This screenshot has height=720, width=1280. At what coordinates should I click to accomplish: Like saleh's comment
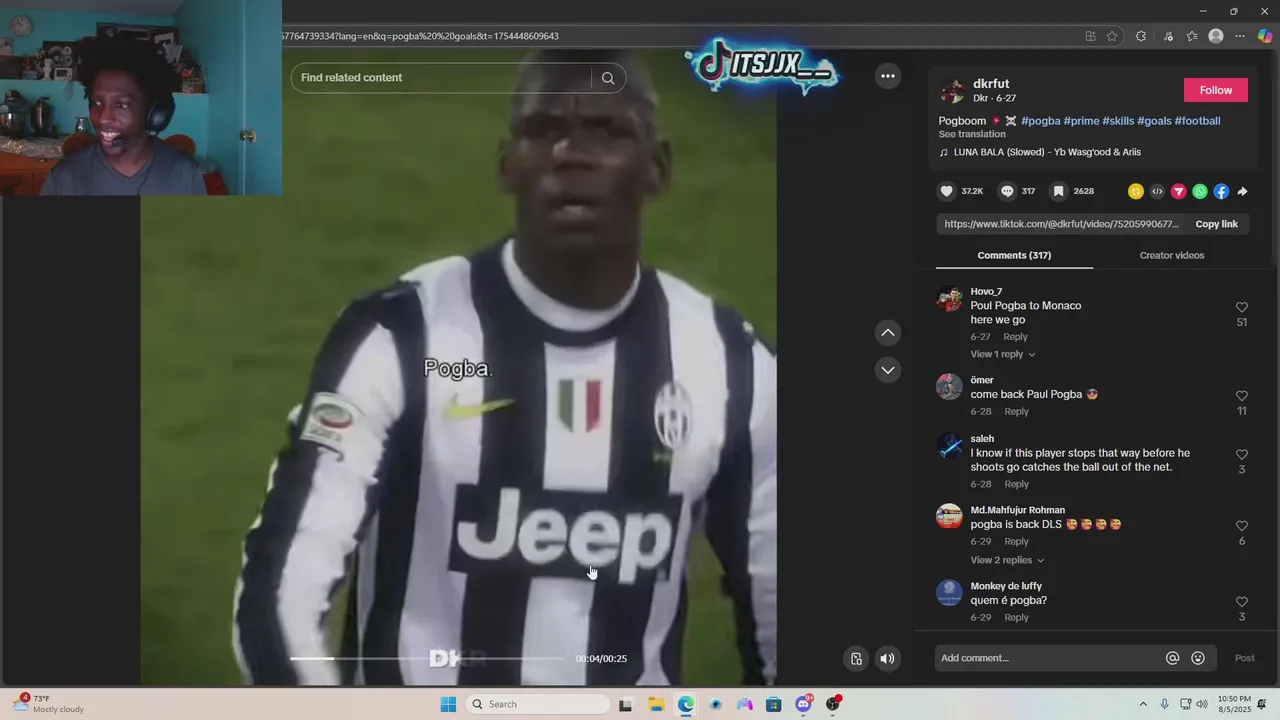pyautogui.click(x=1242, y=454)
